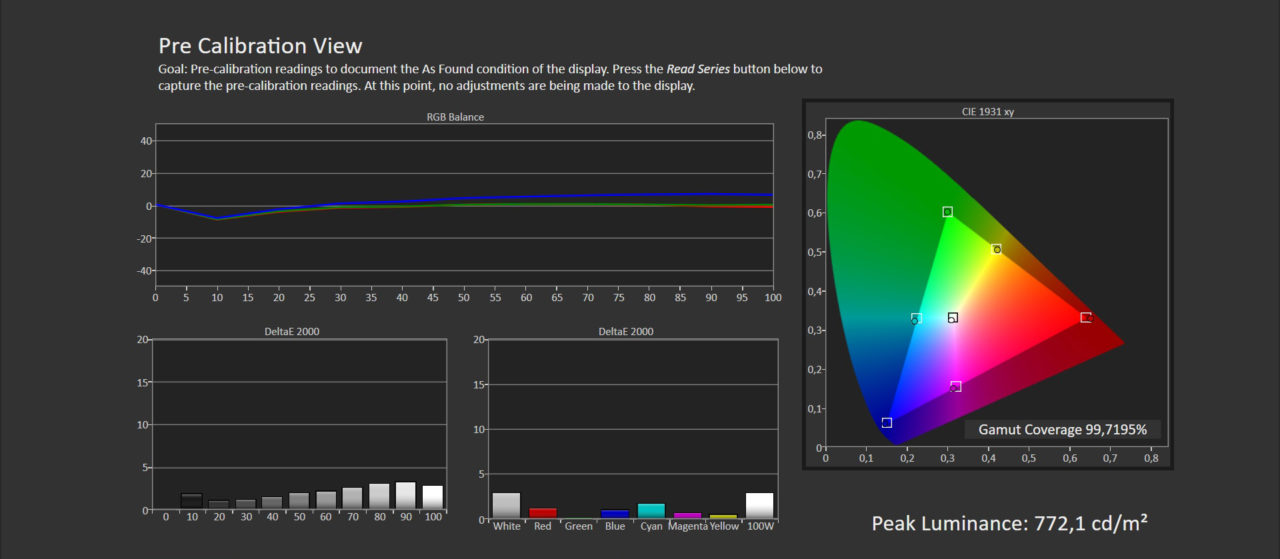Click the White bar in color DeltaE chart
1280x559 pixels.
pos(506,506)
